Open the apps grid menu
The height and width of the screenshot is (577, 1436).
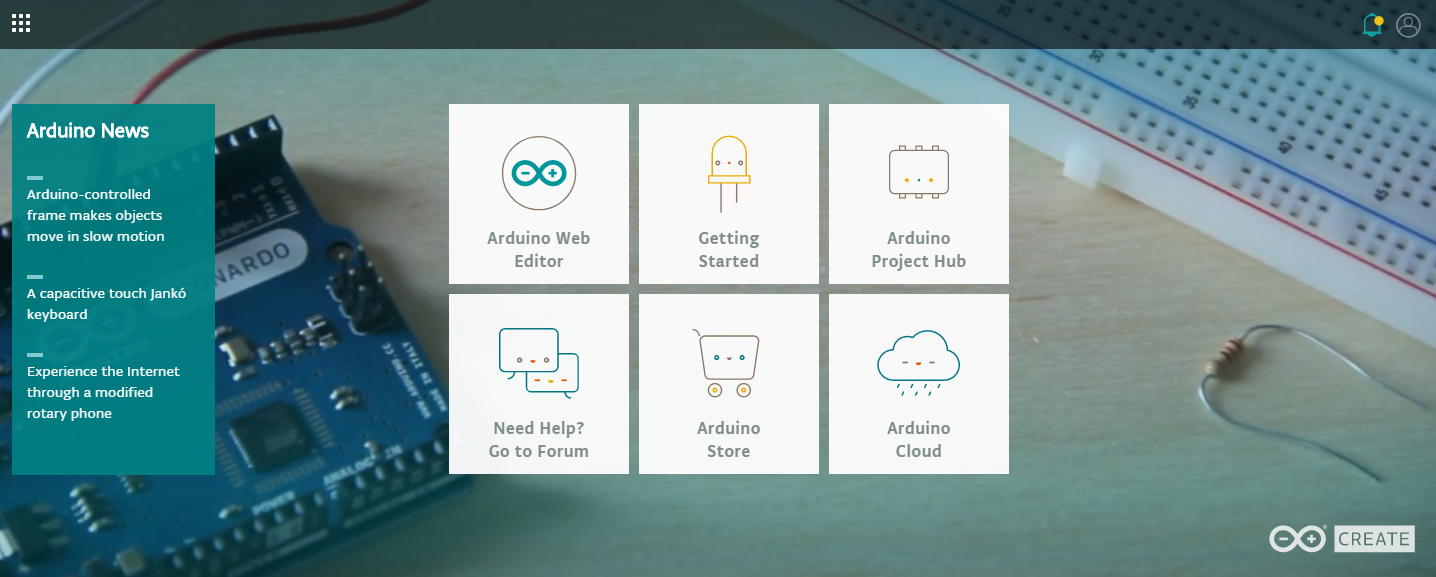pyautogui.click(x=21, y=22)
